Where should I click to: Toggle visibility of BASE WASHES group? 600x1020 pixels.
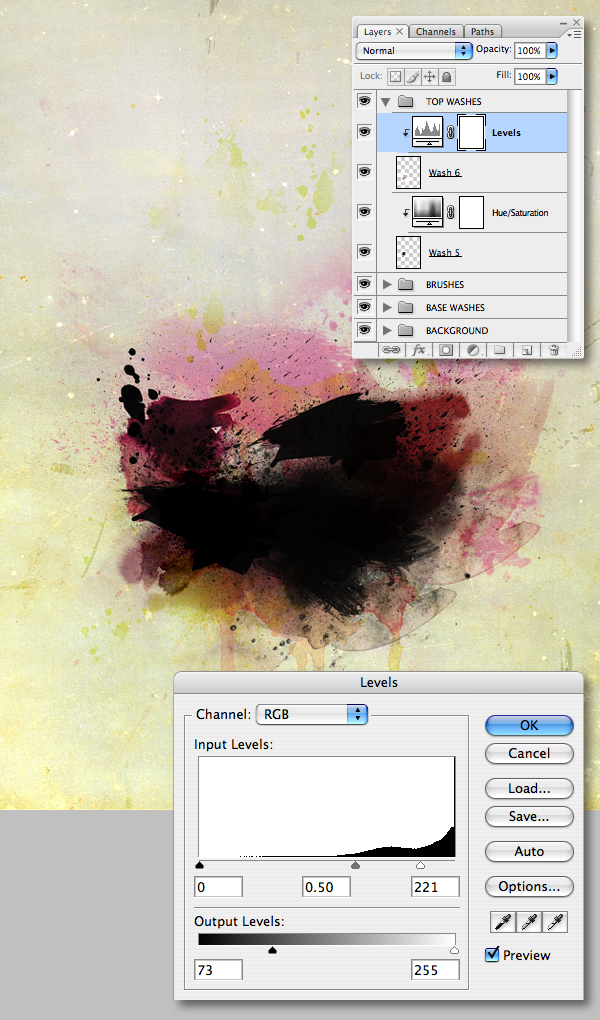coord(364,306)
